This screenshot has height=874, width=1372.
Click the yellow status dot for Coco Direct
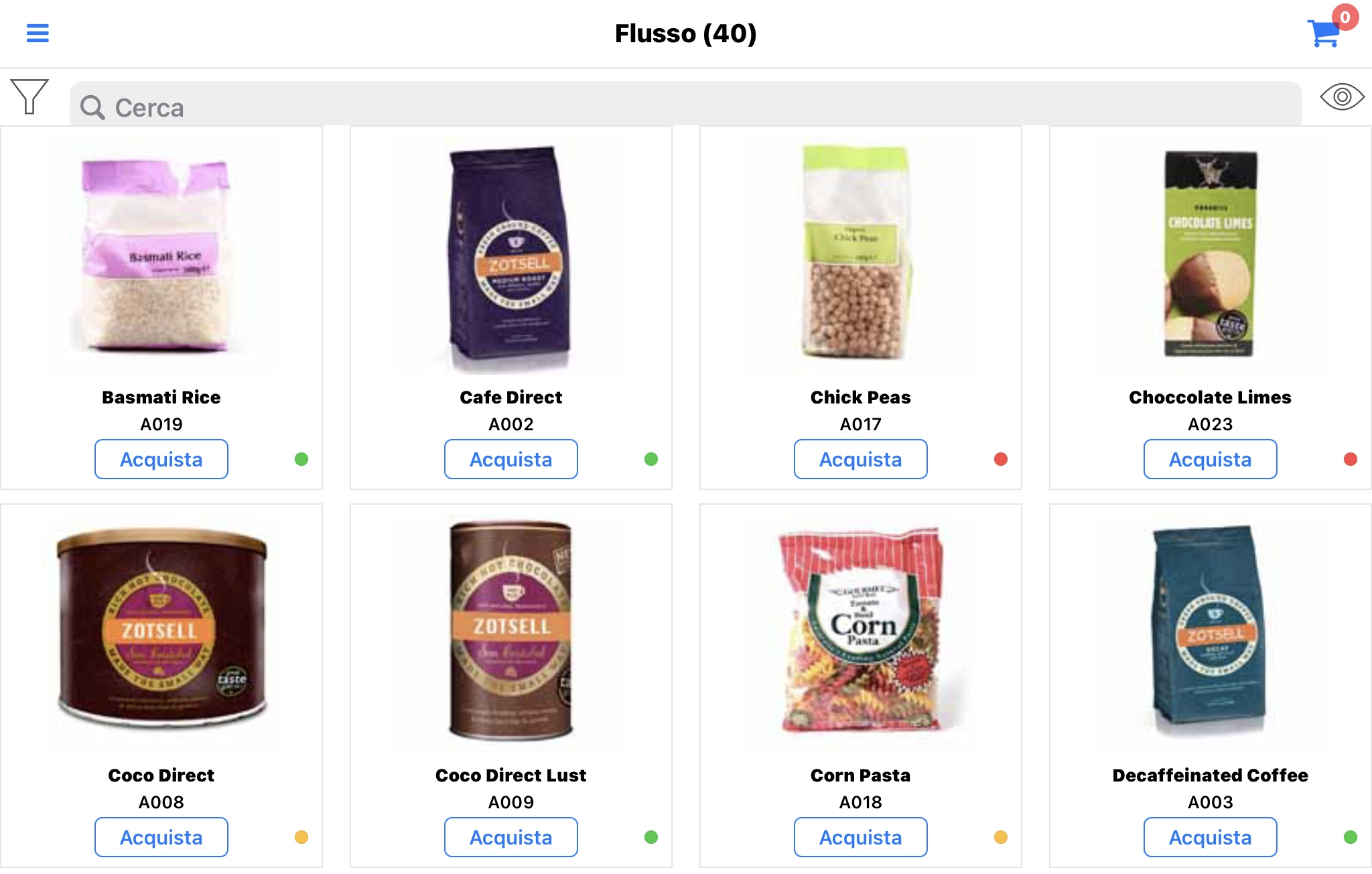coord(301,837)
